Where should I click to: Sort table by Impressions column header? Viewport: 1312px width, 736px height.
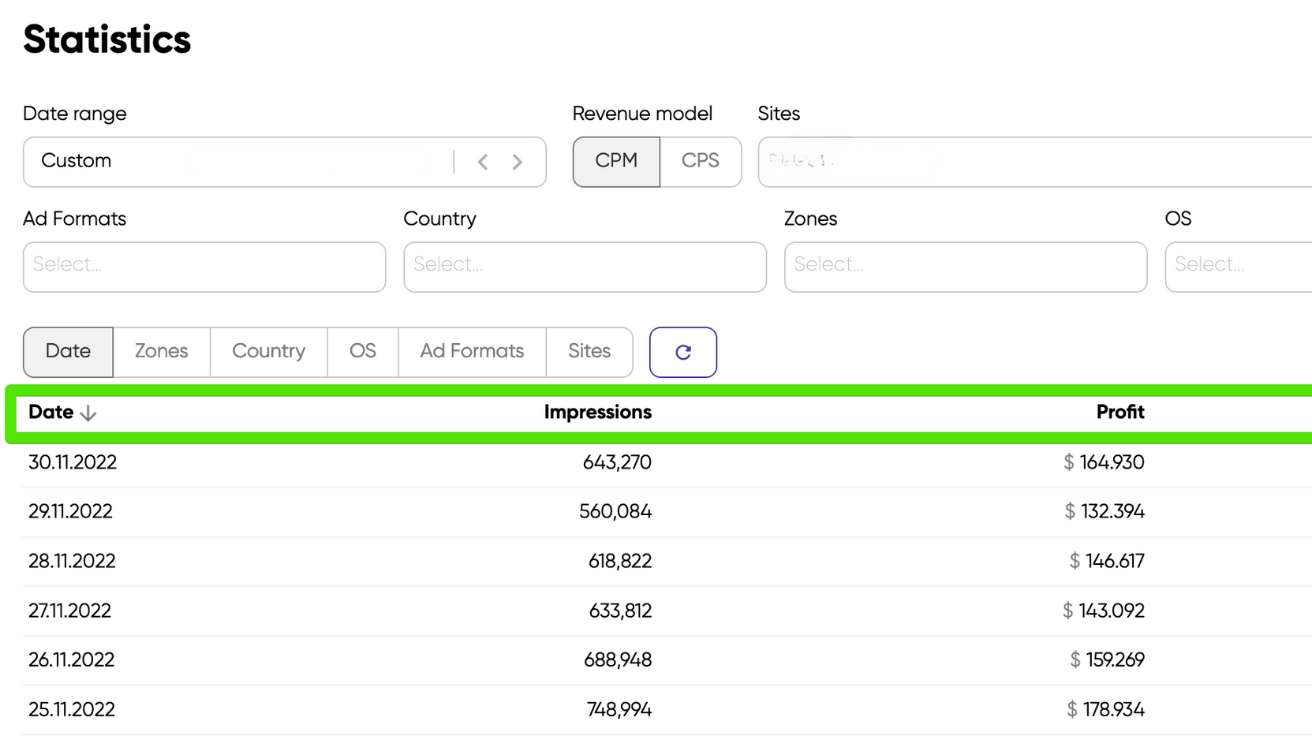click(x=597, y=412)
